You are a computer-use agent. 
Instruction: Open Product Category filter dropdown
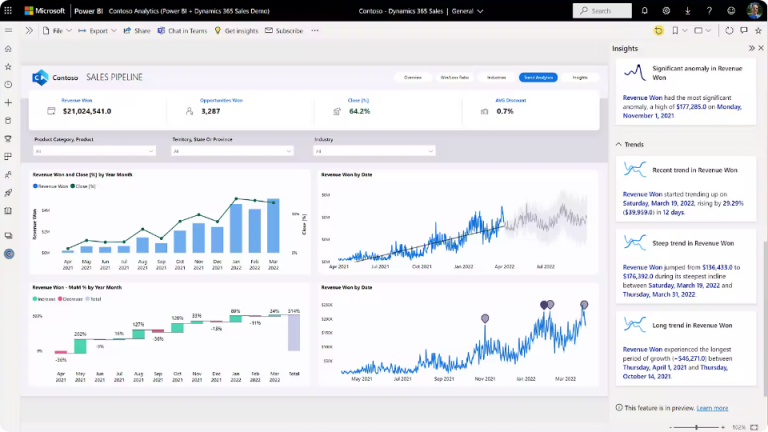pos(94,151)
